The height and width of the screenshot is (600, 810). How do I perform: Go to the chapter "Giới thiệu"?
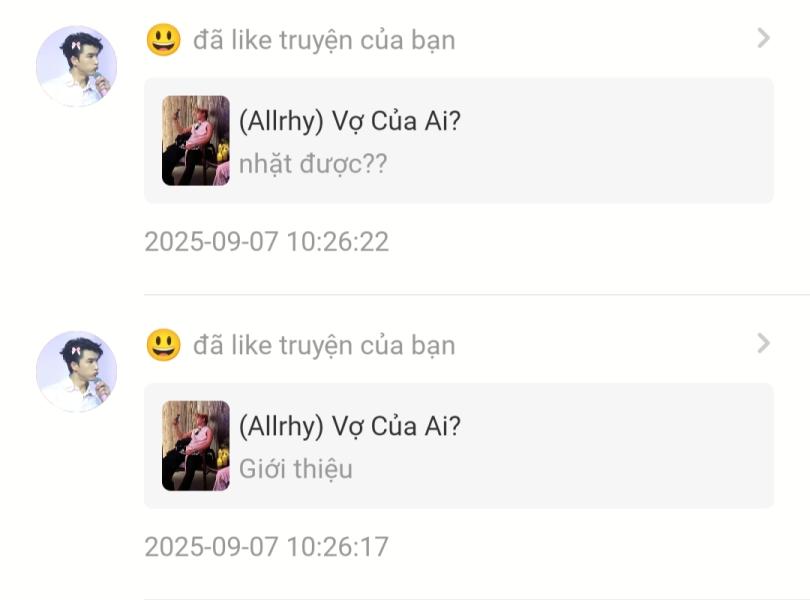click(296, 469)
